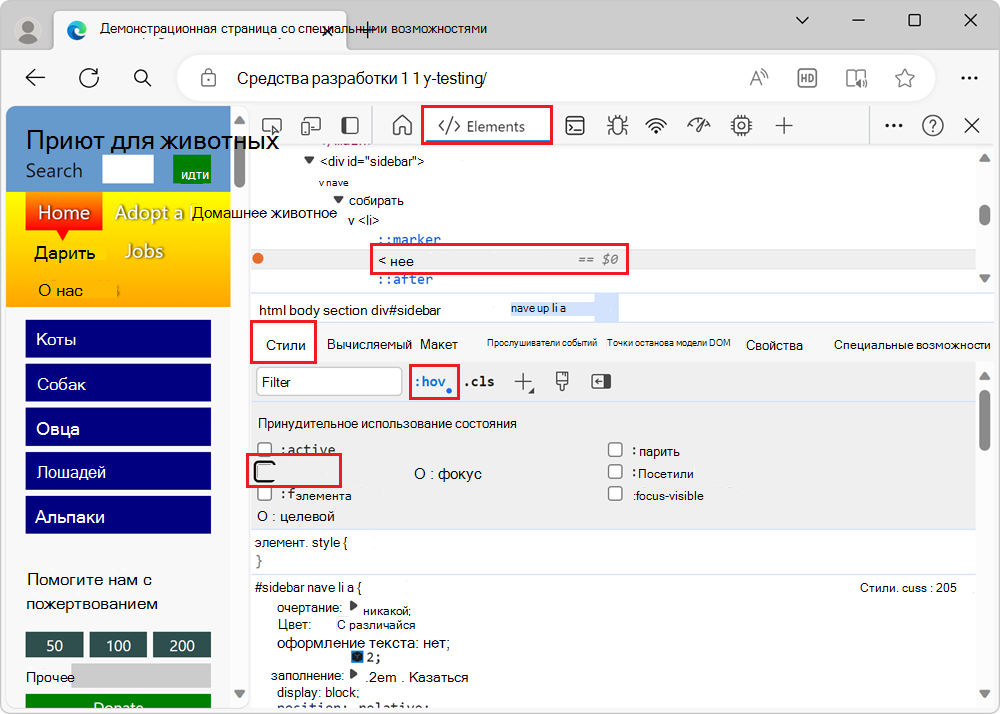Image resolution: width=1000 pixels, height=714 pixels.
Task: Add page to favorites star icon
Action: point(904,78)
